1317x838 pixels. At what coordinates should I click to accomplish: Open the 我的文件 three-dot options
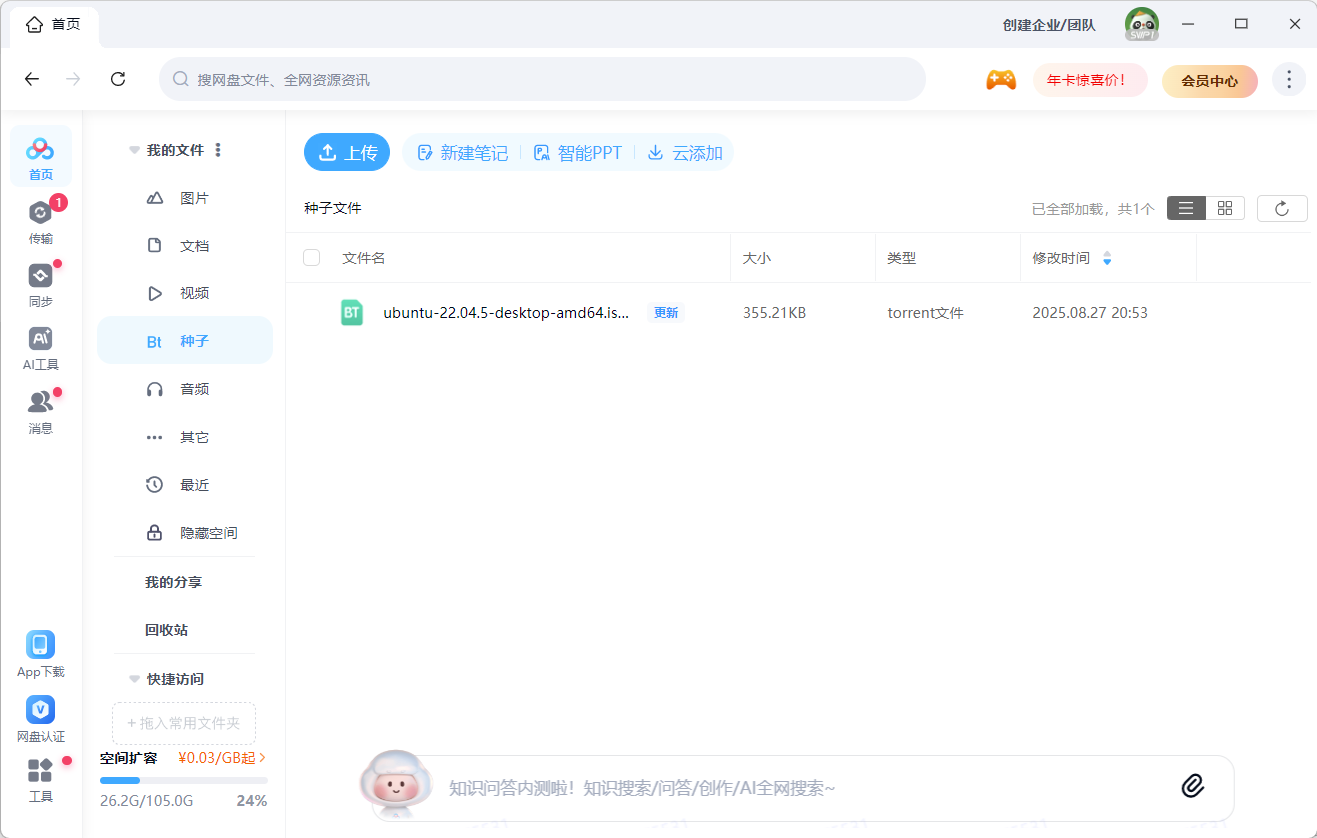(x=218, y=150)
